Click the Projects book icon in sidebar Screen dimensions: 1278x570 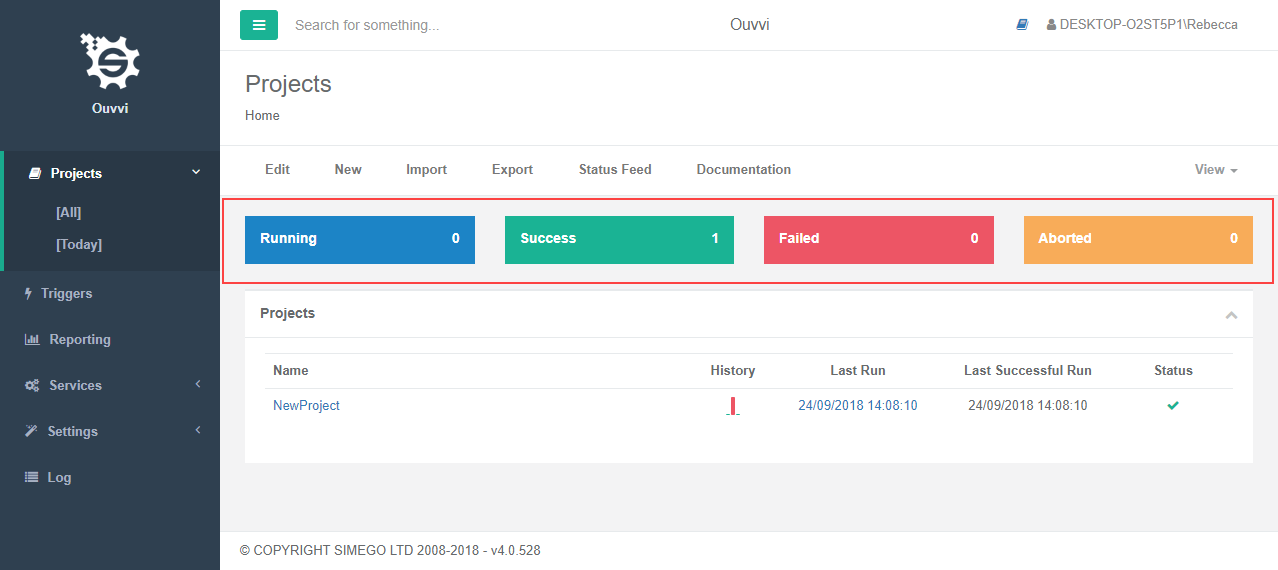click(x=35, y=173)
